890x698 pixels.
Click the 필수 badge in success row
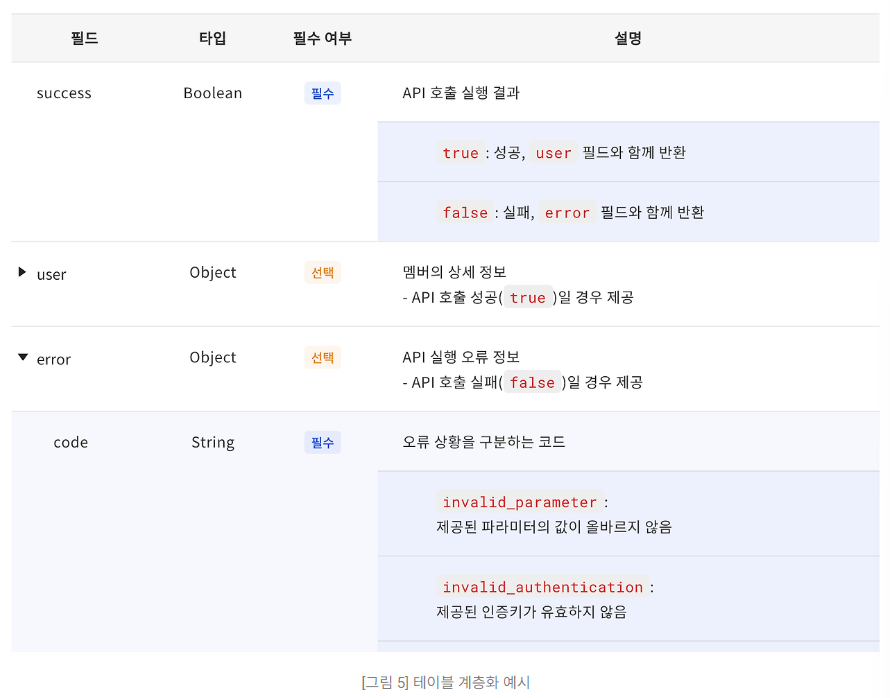coord(322,93)
